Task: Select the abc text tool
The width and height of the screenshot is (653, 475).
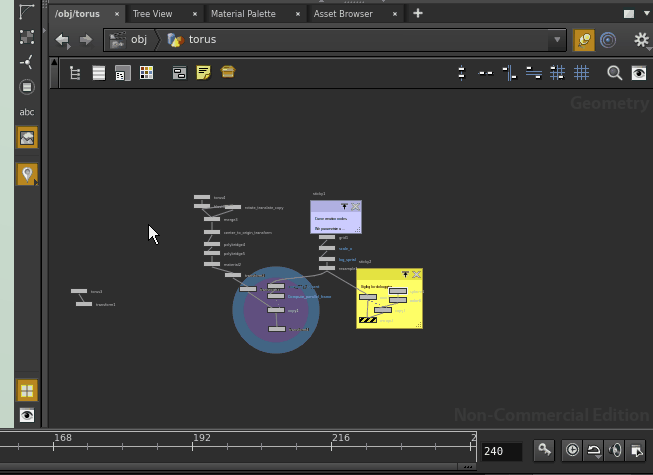Action: pyautogui.click(x=27, y=112)
